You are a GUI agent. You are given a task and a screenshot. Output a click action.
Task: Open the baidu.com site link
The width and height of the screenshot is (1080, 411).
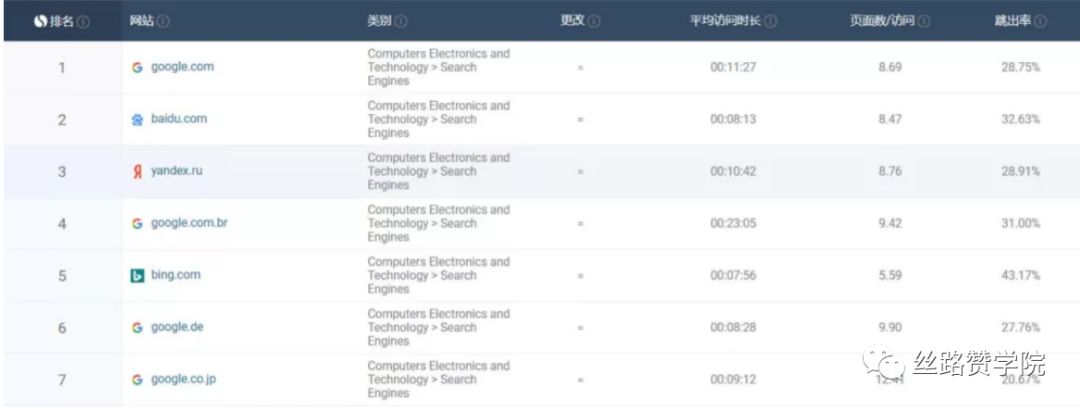179,119
